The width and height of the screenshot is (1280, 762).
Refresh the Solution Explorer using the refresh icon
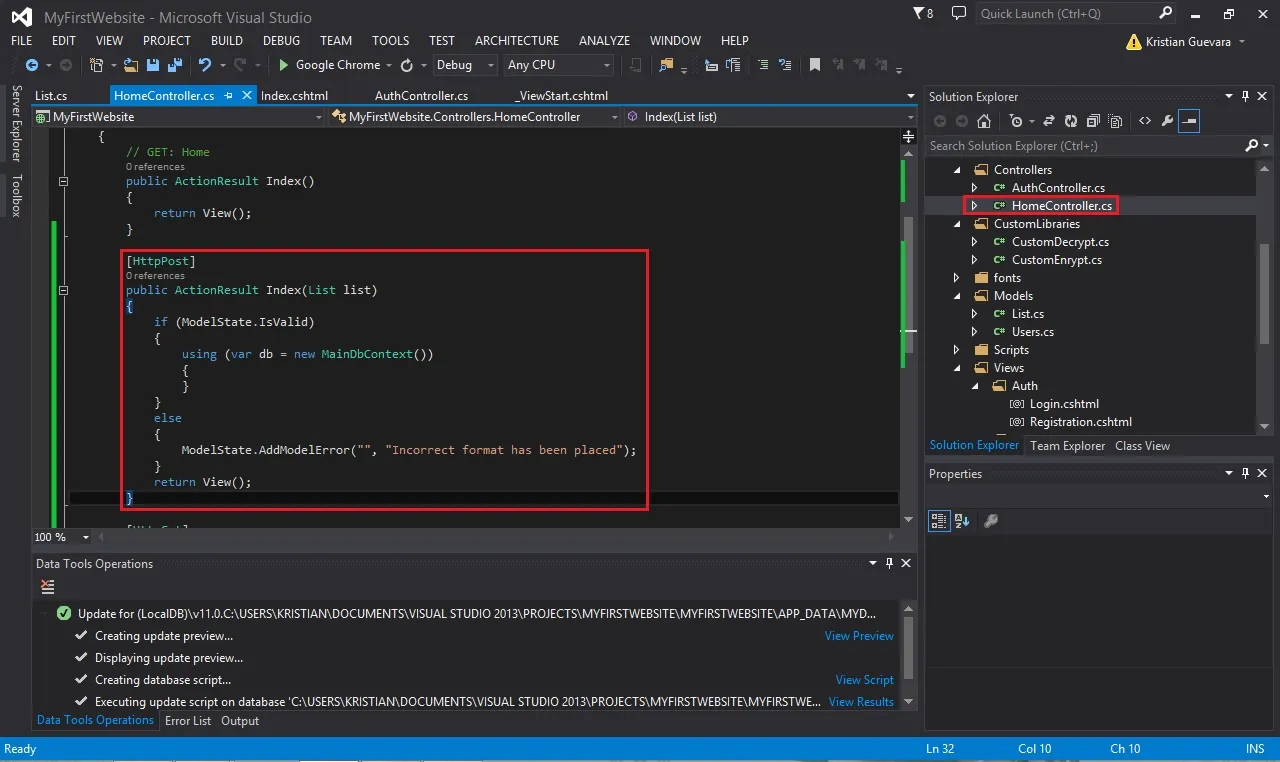[x=1070, y=121]
